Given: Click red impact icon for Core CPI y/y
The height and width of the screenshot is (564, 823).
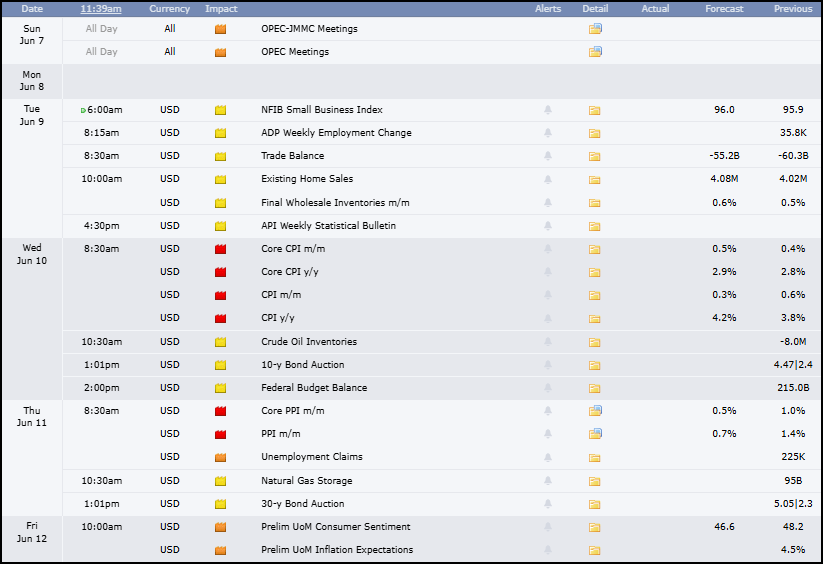Looking at the screenshot, I should click(x=220, y=272).
